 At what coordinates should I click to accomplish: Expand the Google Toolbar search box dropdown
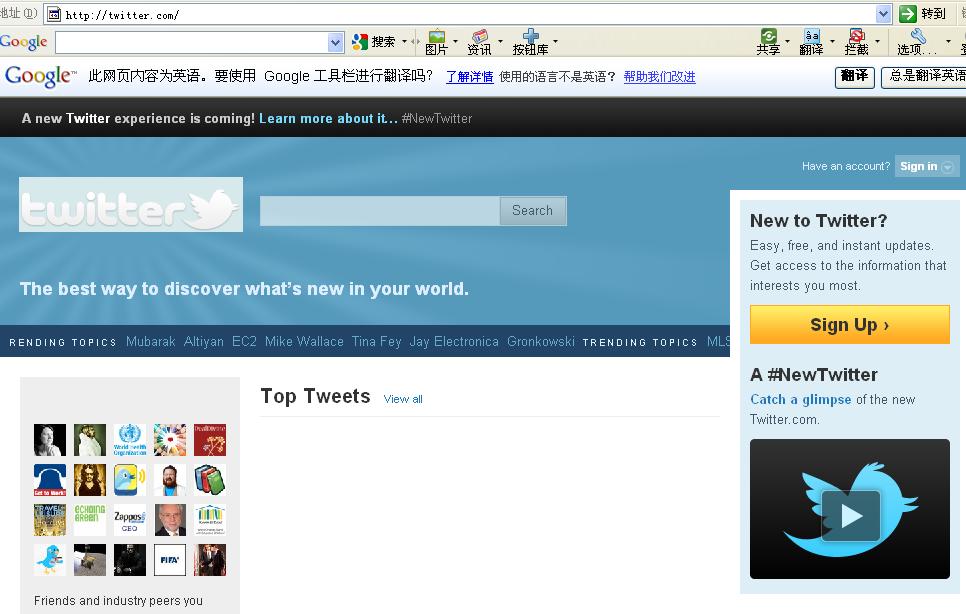(336, 42)
